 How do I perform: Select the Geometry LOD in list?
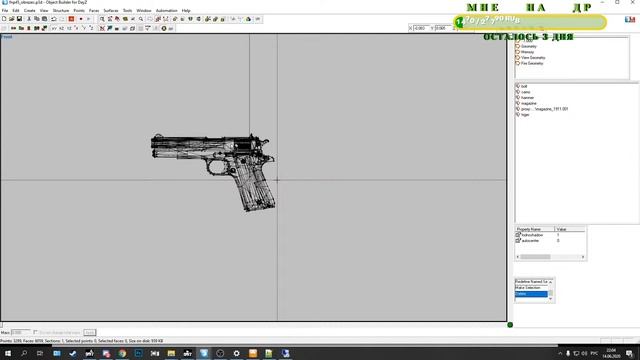[x=529, y=47]
